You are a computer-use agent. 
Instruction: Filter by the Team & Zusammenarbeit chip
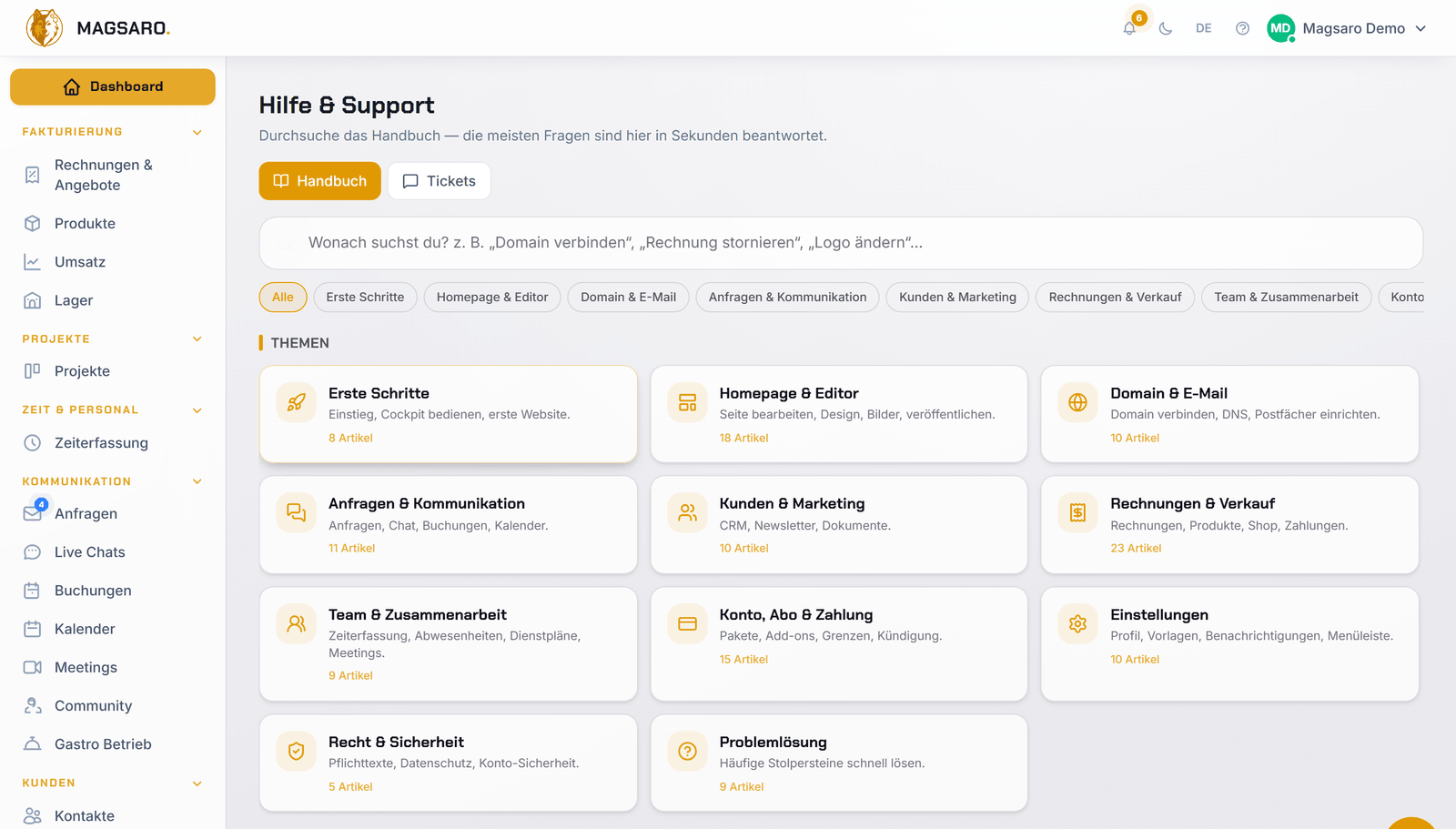tap(1287, 298)
